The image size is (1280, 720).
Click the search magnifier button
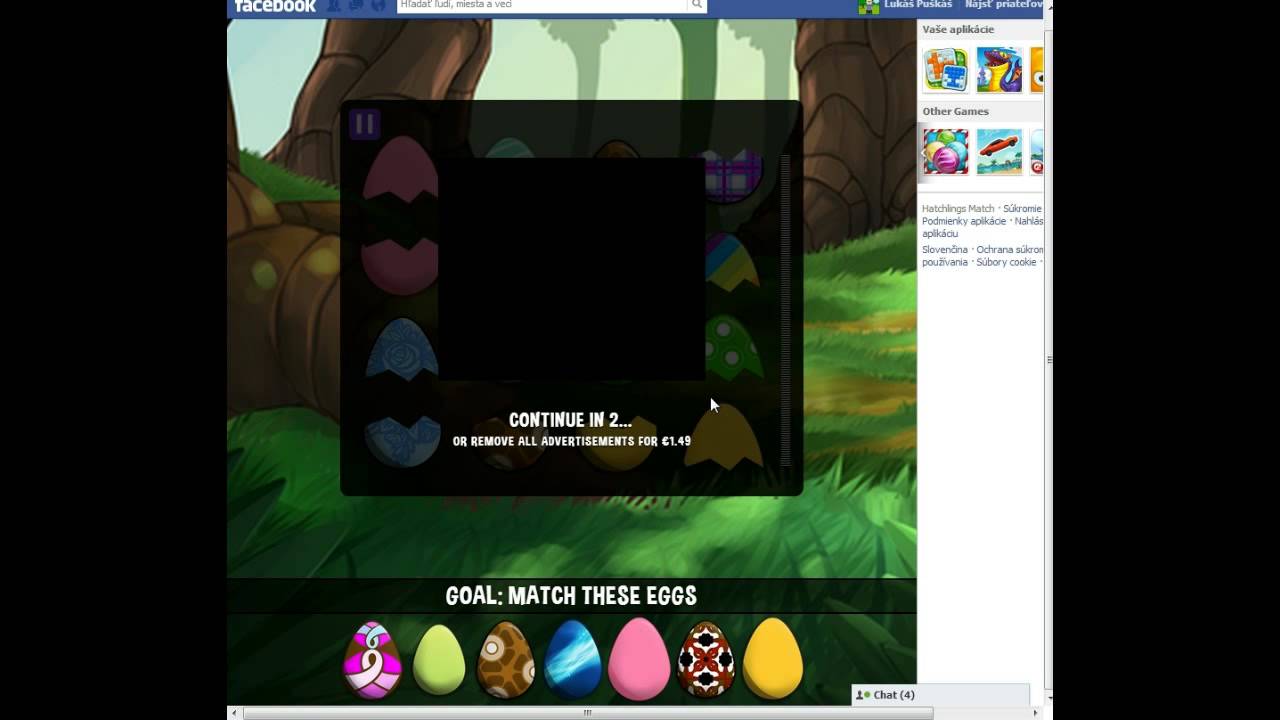point(697,5)
